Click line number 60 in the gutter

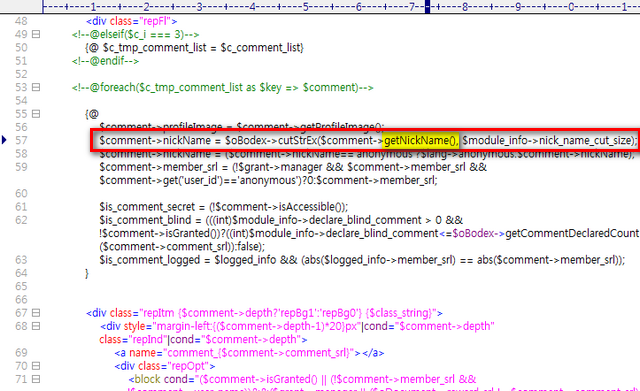(x=21, y=193)
